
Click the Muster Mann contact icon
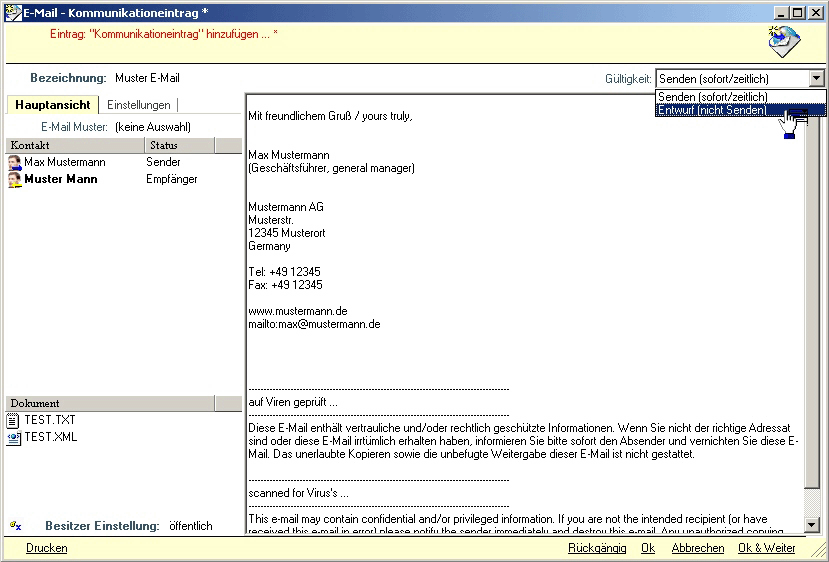tap(15, 180)
